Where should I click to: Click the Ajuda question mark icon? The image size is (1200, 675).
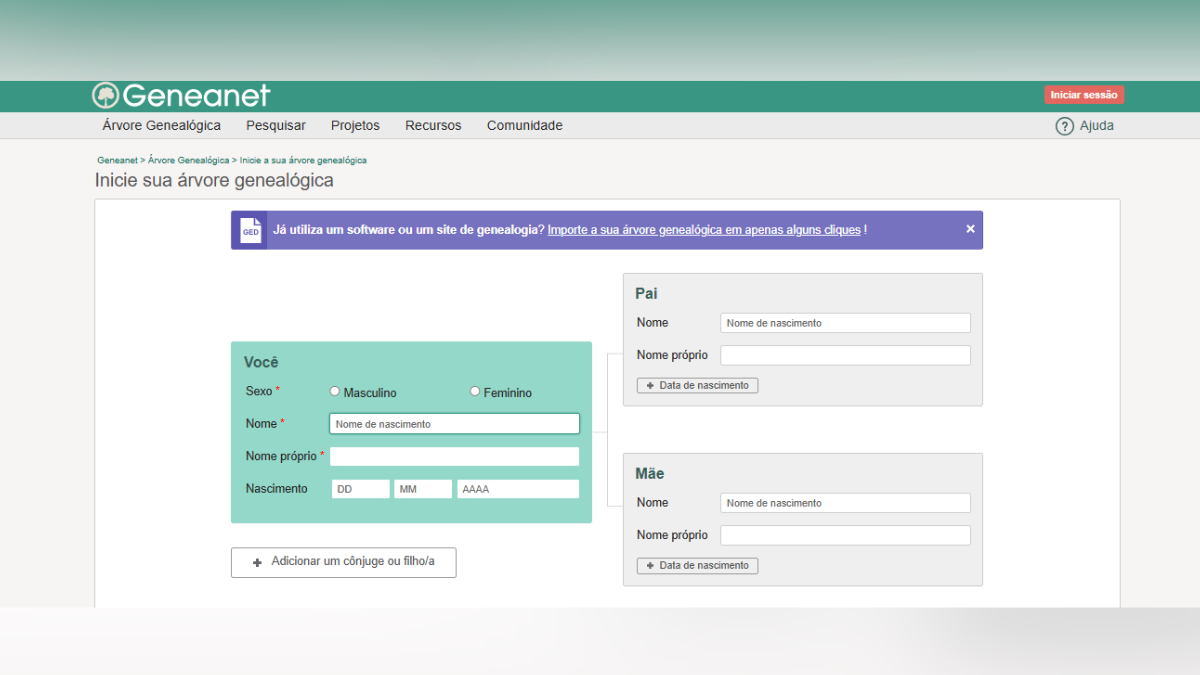1064,126
